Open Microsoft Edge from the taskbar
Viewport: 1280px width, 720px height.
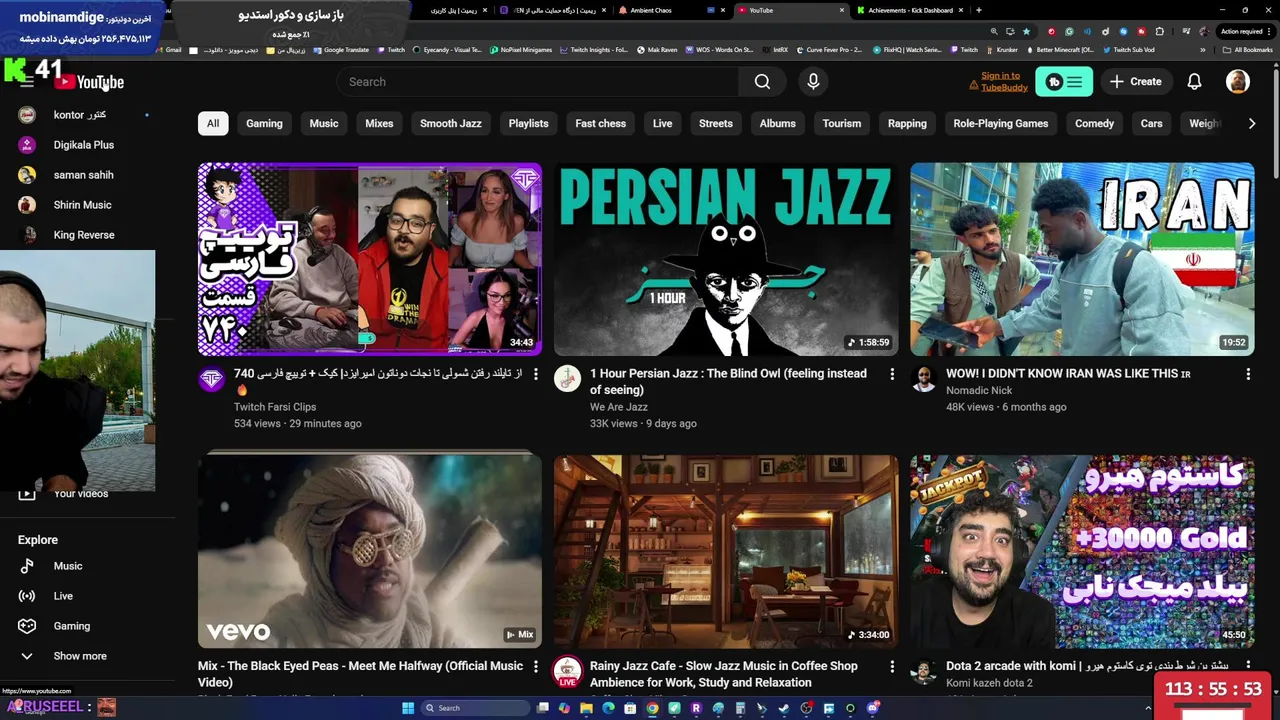608,708
